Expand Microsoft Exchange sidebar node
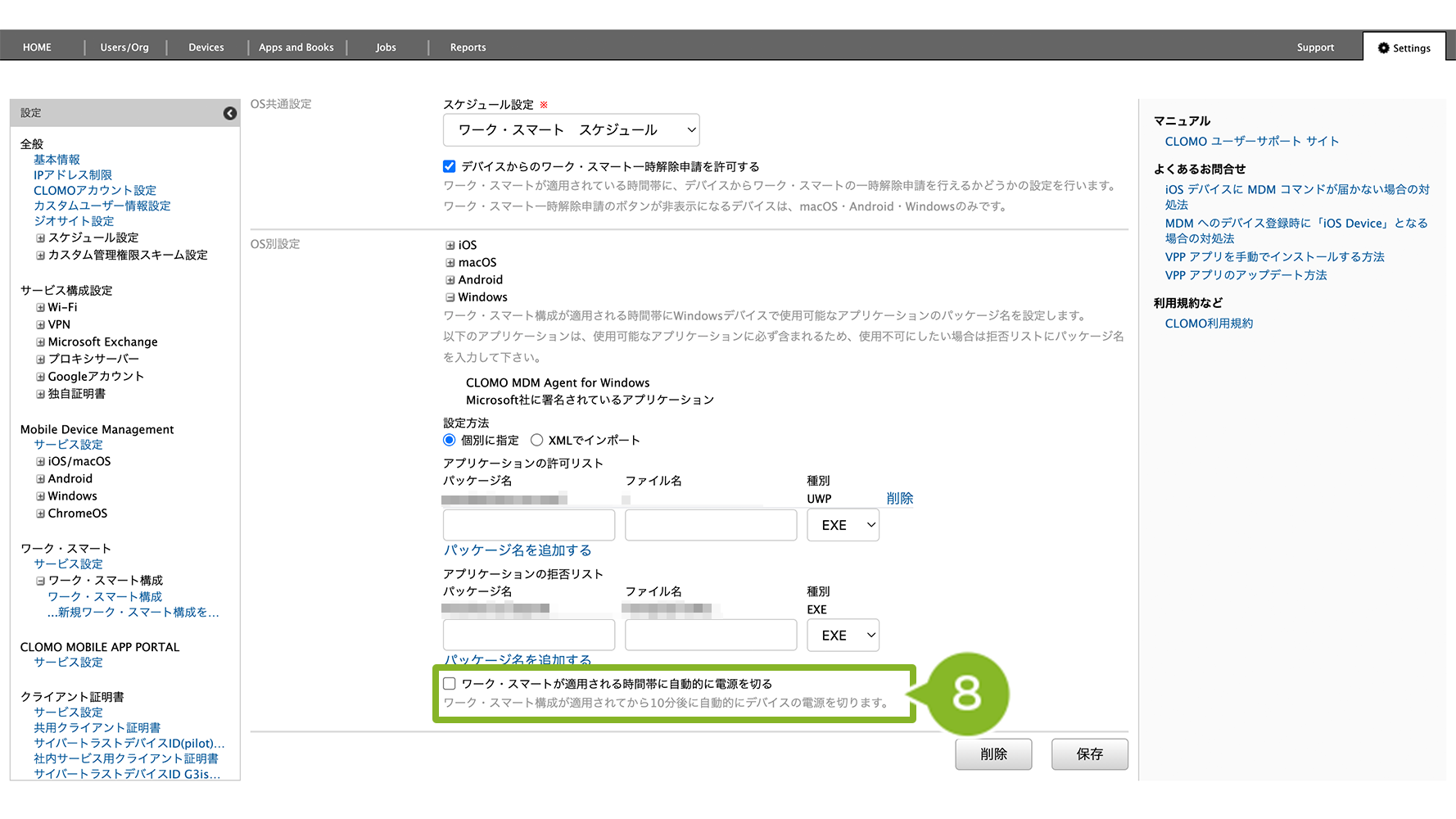This screenshot has height=819, width=1456. 40,342
